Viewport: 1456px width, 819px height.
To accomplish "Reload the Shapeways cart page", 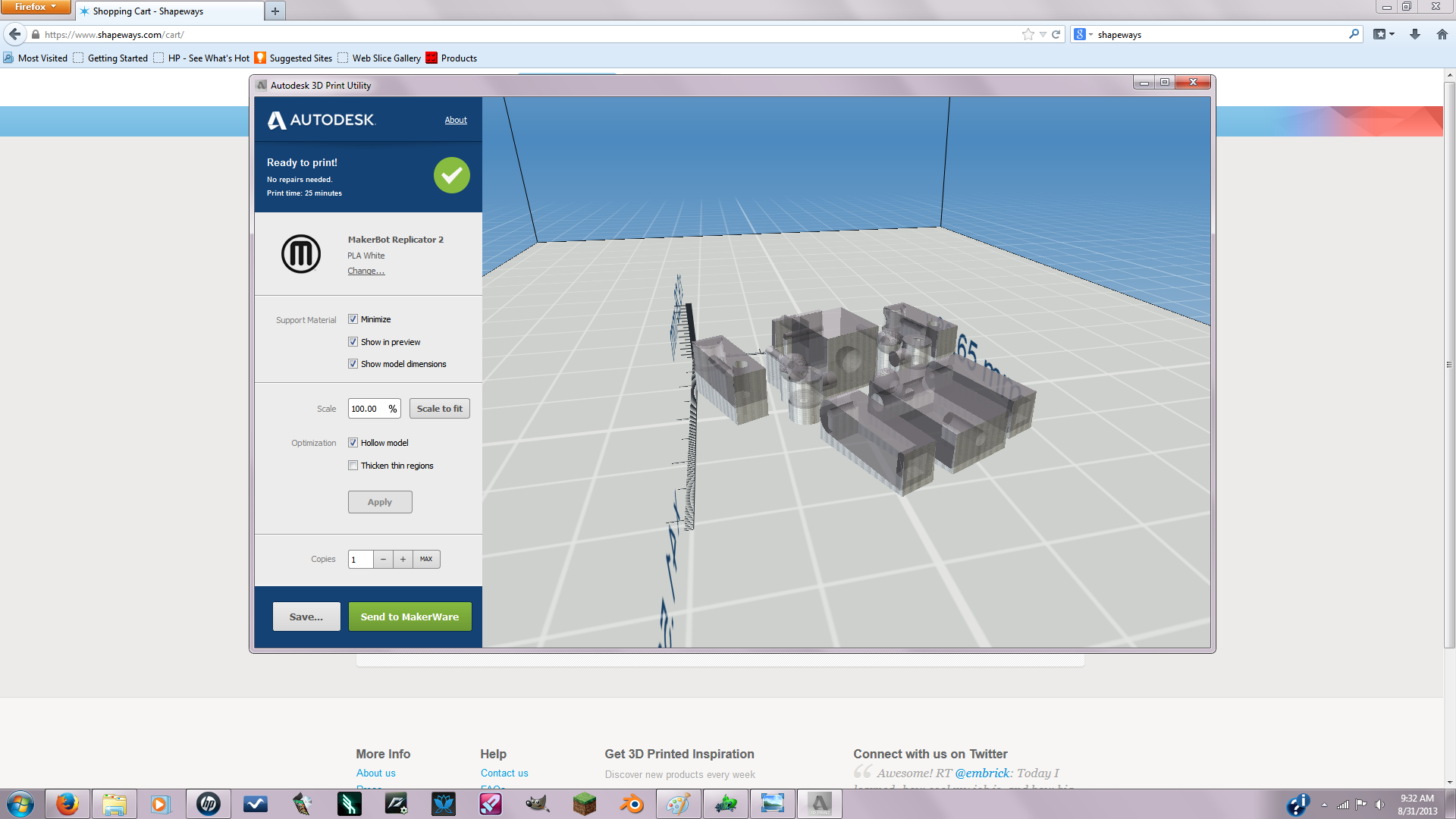I will 1056,34.
